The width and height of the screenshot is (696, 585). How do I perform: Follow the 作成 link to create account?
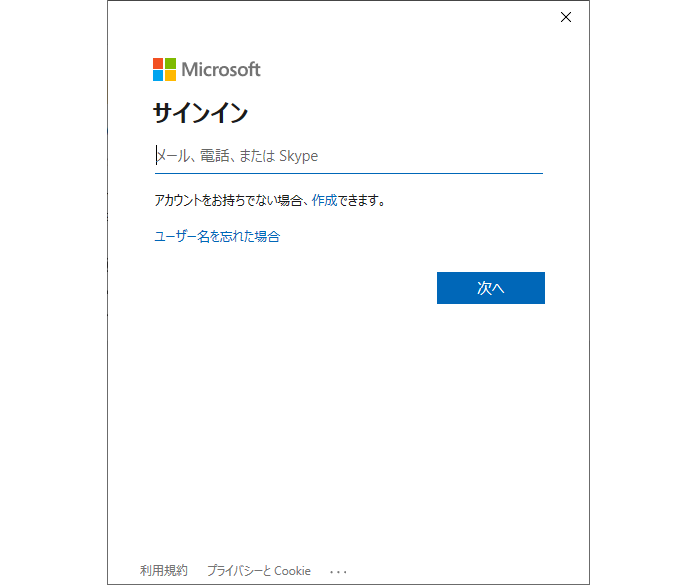pyautogui.click(x=324, y=200)
